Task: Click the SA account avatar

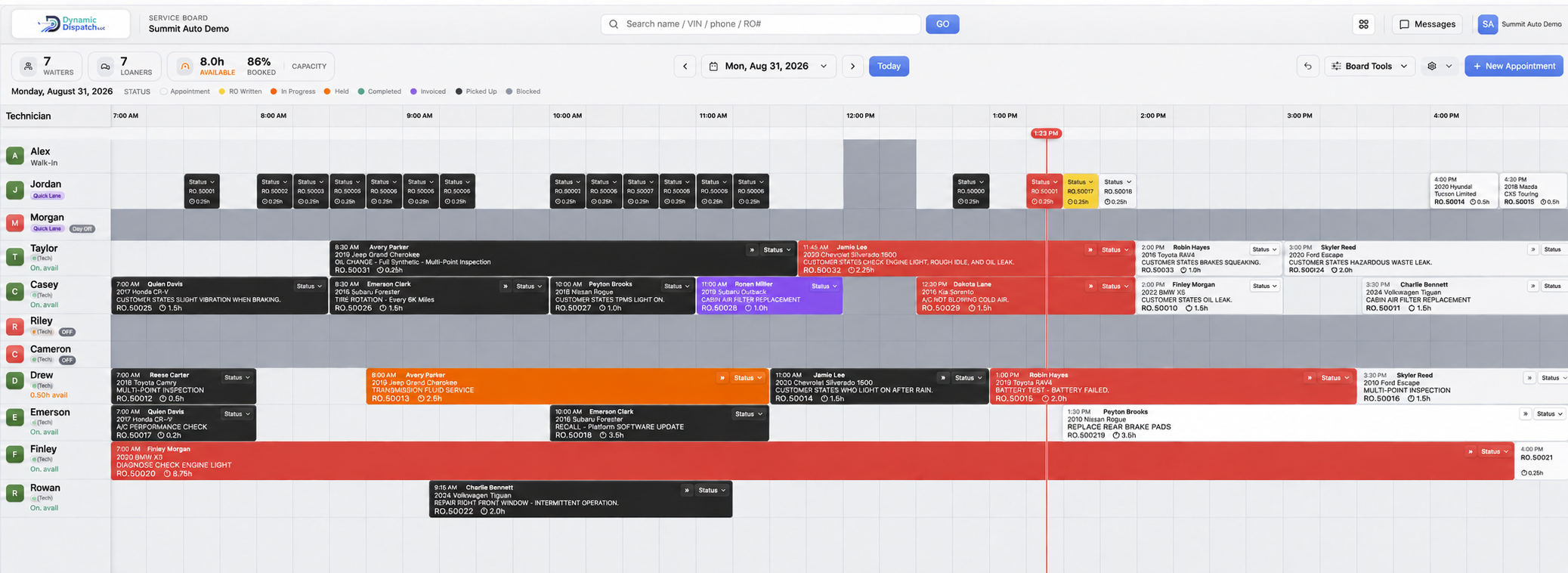Action: [1487, 24]
